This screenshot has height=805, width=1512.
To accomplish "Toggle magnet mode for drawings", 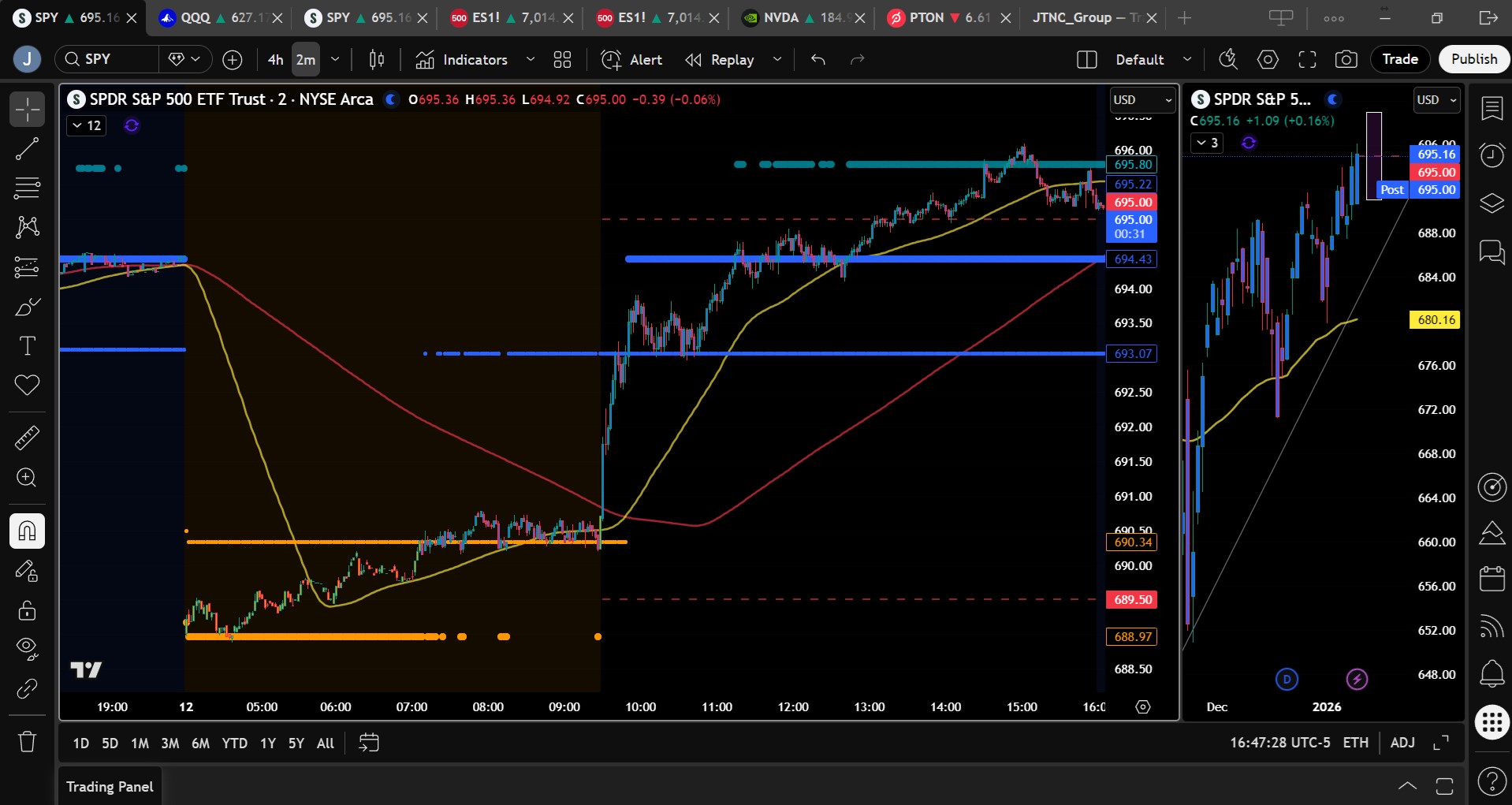I will tap(27, 531).
